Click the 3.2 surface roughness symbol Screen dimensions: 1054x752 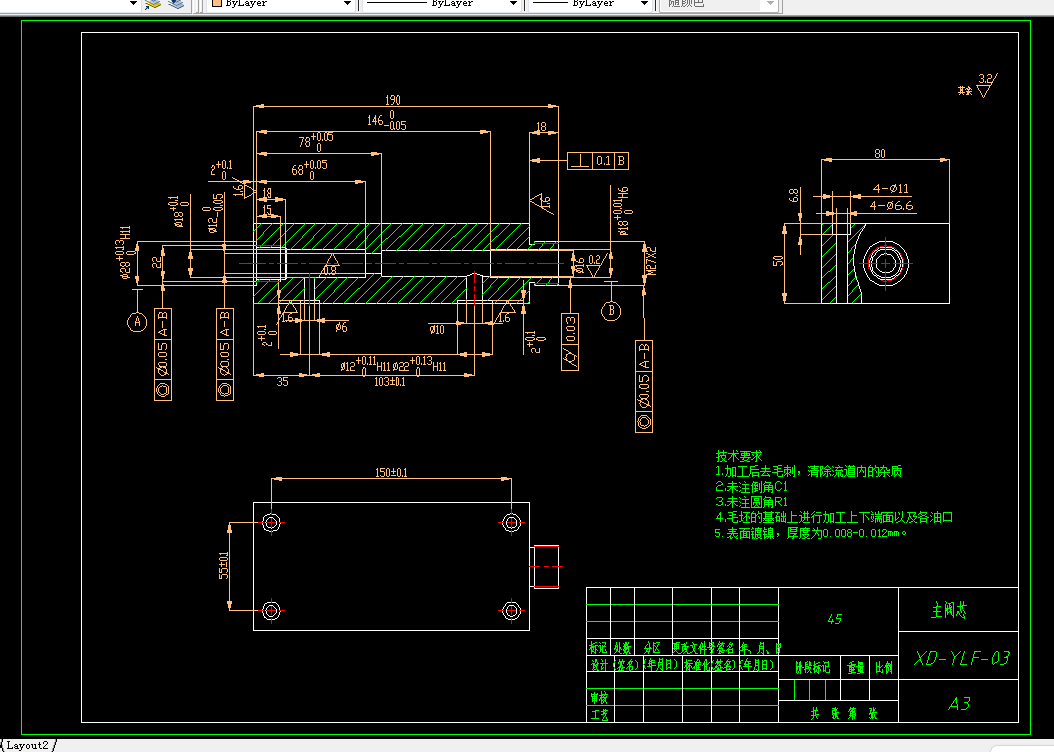985,85
